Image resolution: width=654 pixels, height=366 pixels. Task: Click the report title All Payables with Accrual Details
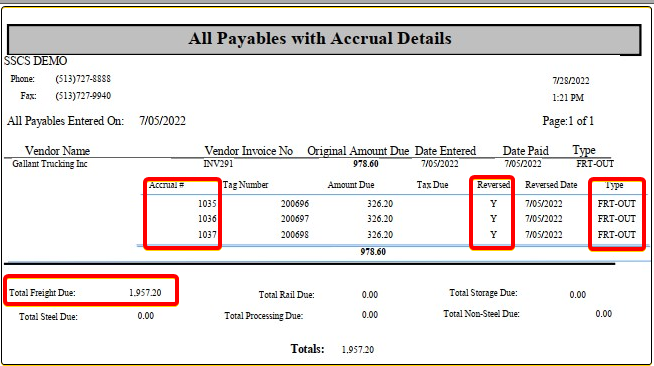[320, 39]
